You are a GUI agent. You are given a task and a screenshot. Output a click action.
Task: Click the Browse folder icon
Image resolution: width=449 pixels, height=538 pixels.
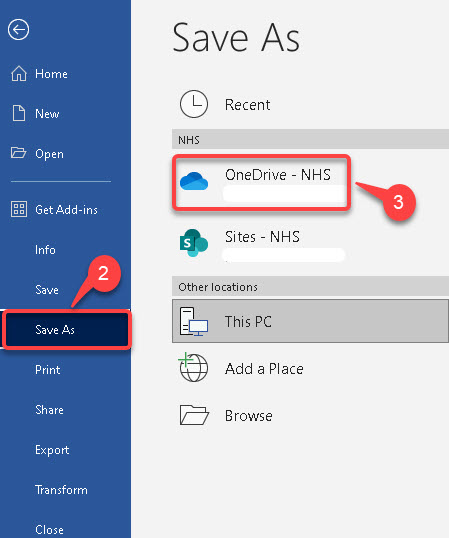coord(194,415)
